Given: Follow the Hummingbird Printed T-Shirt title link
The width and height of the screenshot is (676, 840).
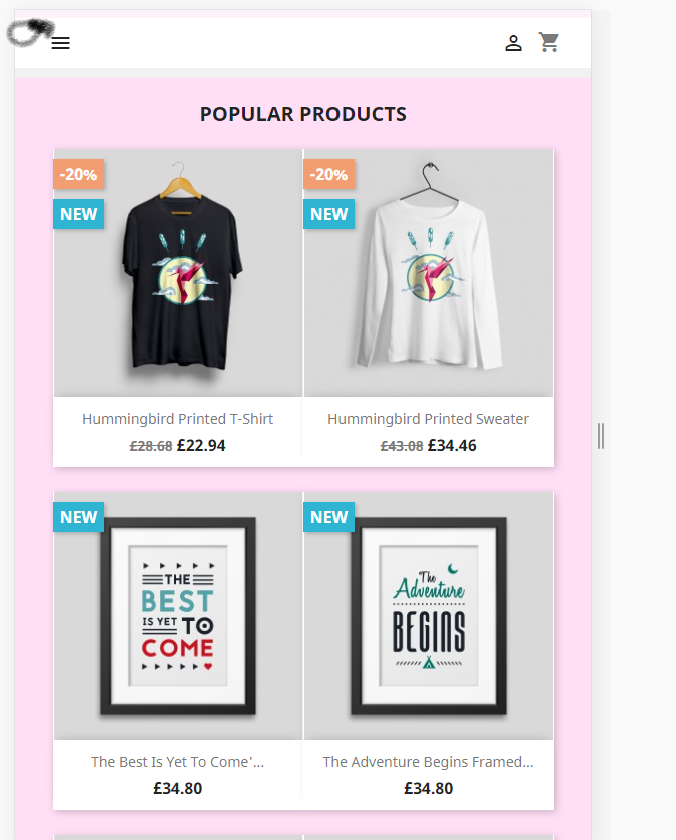Looking at the screenshot, I should click(x=177, y=419).
